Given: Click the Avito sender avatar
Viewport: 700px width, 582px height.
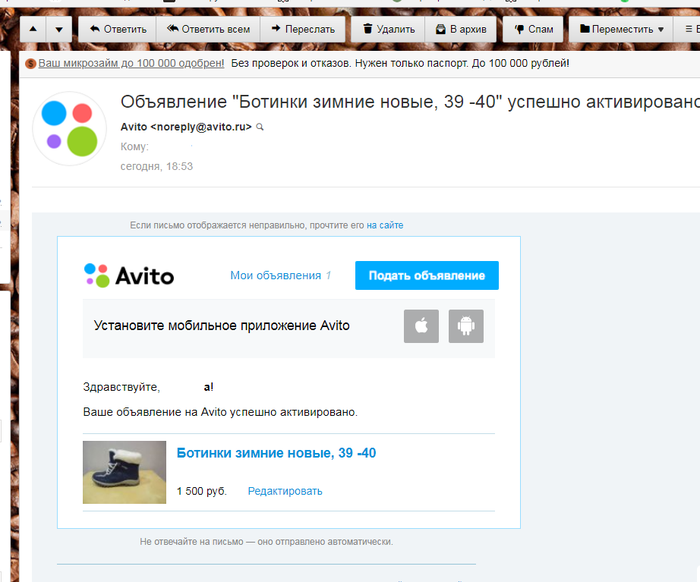Looking at the screenshot, I should (x=69, y=128).
